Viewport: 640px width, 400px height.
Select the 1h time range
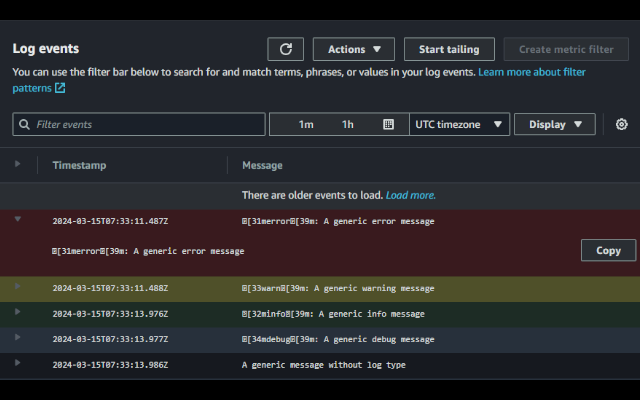[347, 124]
